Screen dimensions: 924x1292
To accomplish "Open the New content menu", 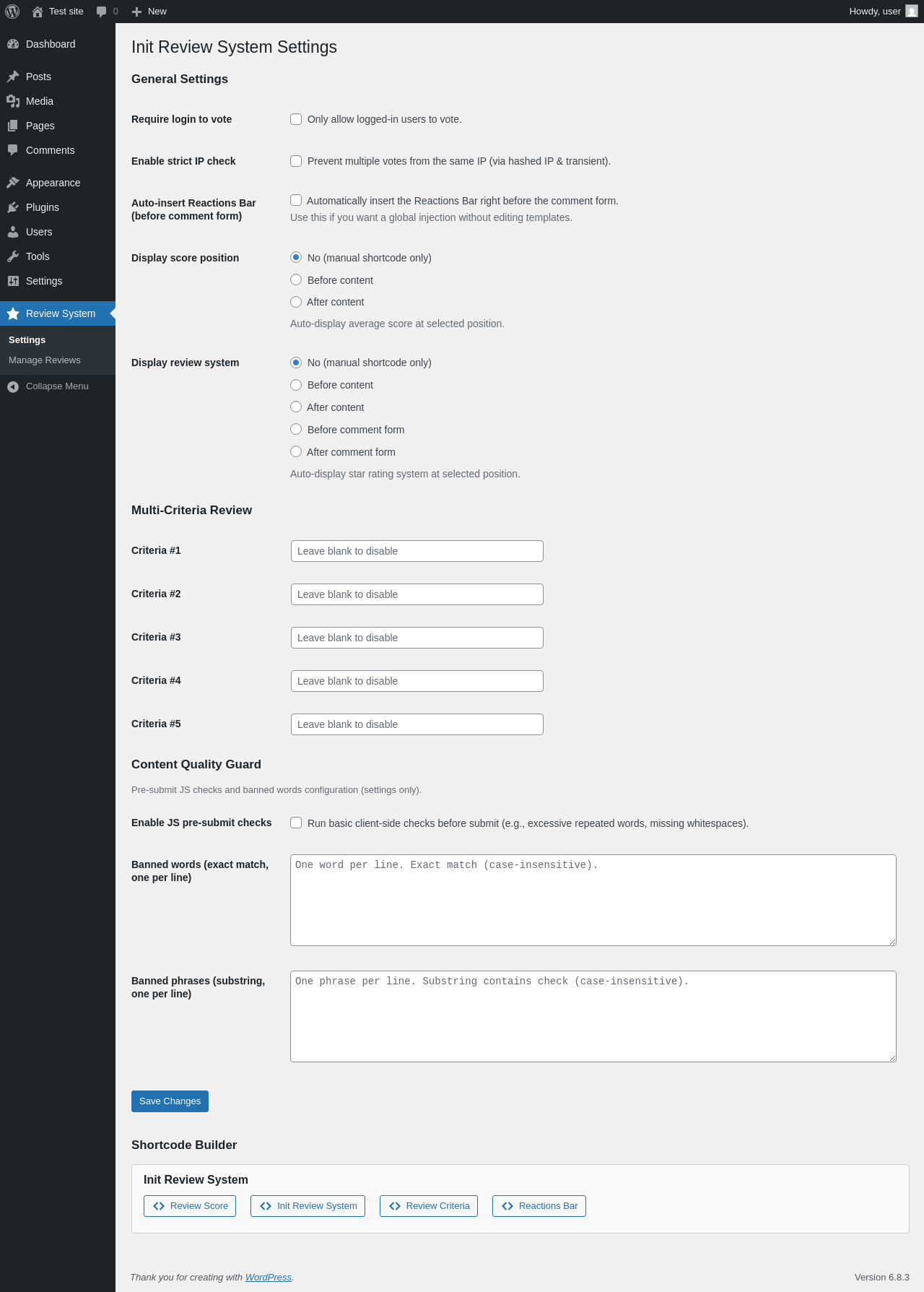I will click(149, 12).
